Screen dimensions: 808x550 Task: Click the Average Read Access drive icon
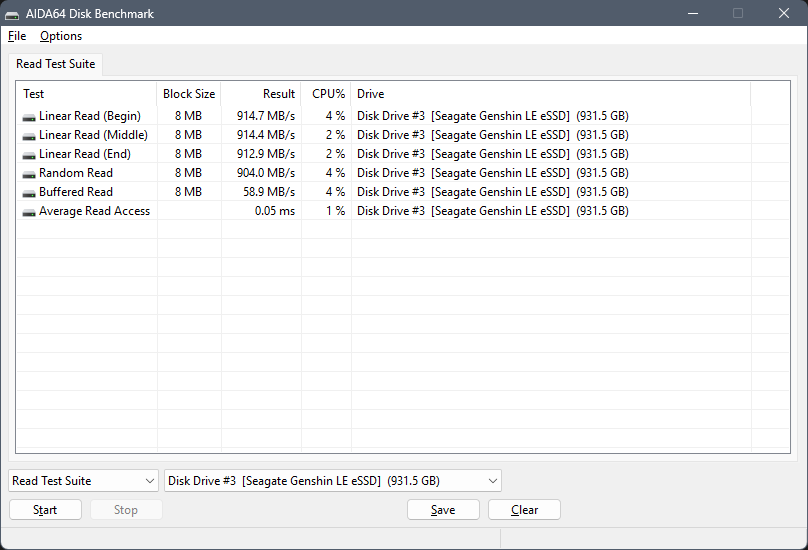[x=29, y=211]
